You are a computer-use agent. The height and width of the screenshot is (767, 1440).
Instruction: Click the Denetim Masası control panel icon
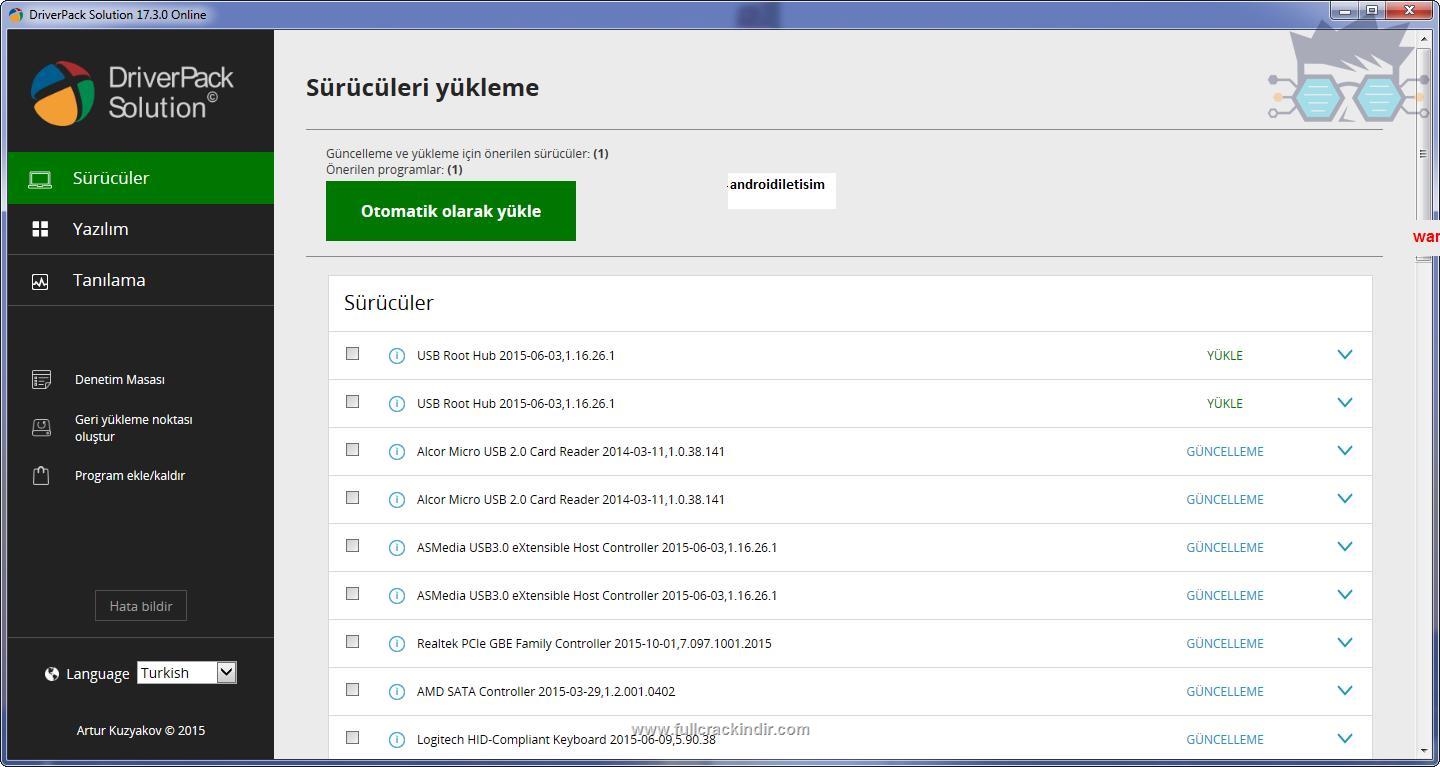pyautogui.click(x=41, y=380)
